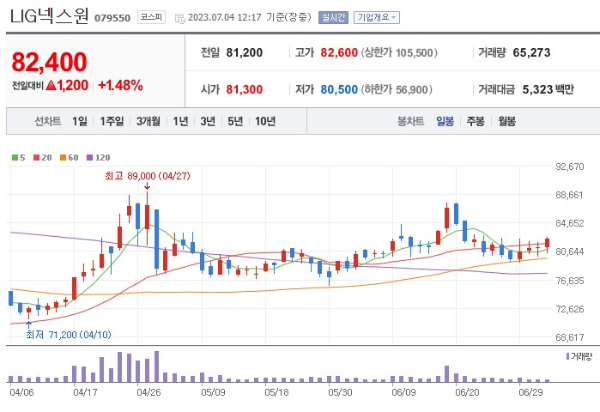Click the 04/06 date axis label

click(x=21, y=392)
